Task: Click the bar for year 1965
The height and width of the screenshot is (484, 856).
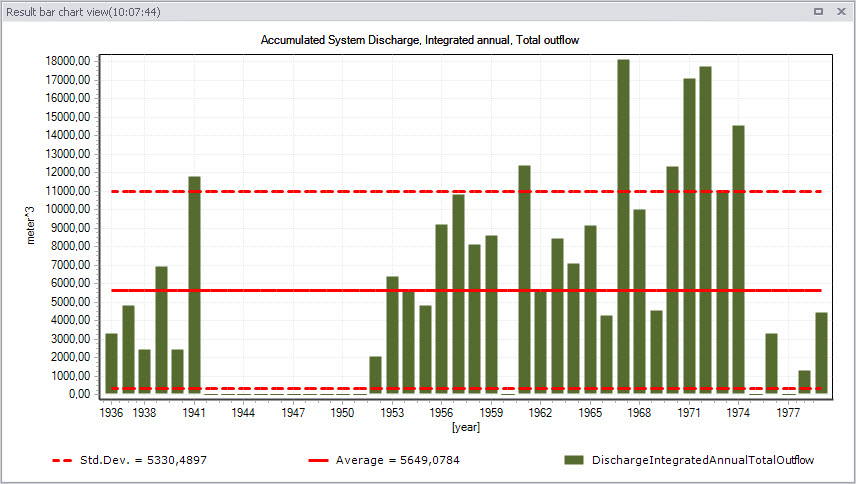Action: [x=590, y=309]
